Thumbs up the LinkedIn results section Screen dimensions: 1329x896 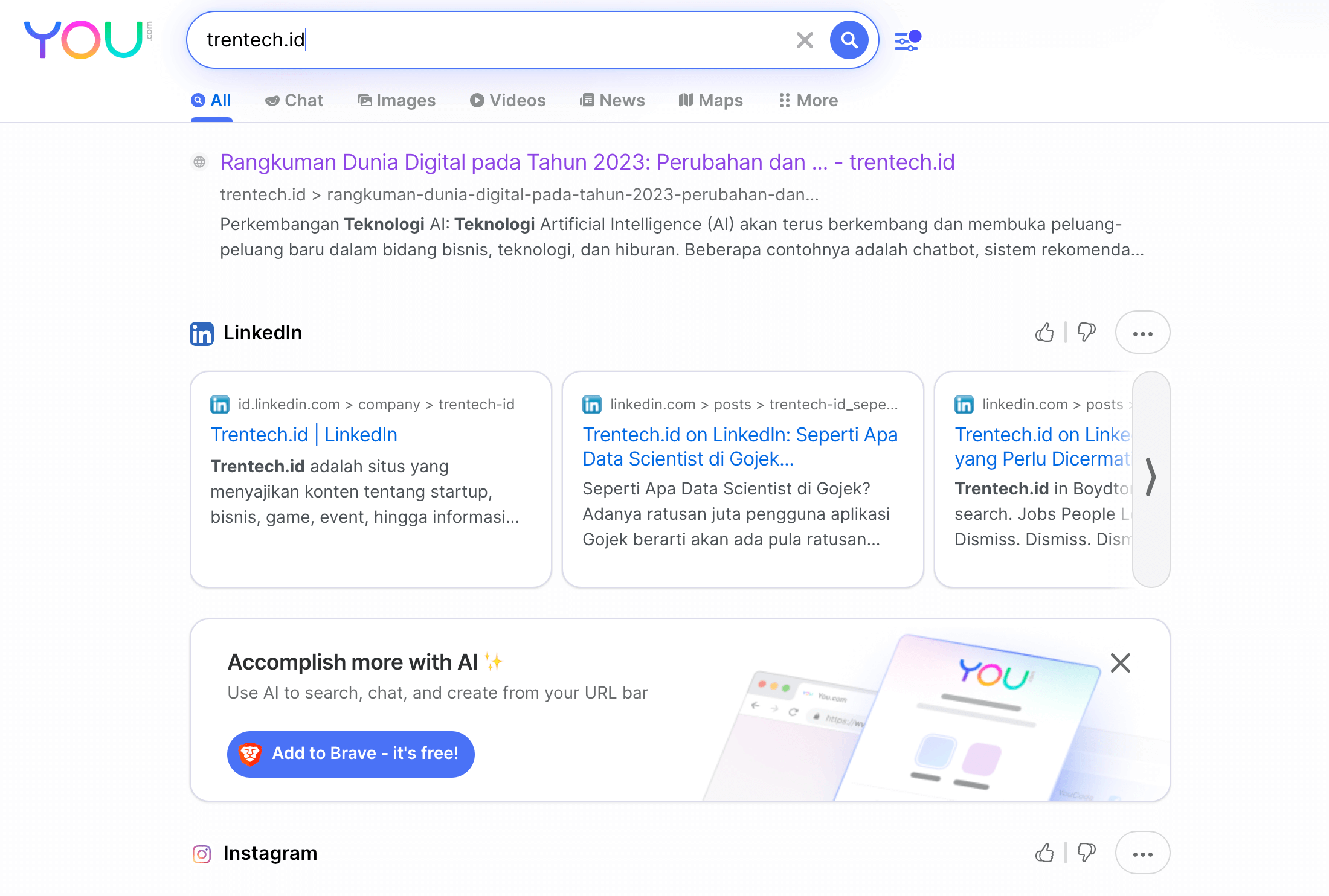click(1044, 333)
